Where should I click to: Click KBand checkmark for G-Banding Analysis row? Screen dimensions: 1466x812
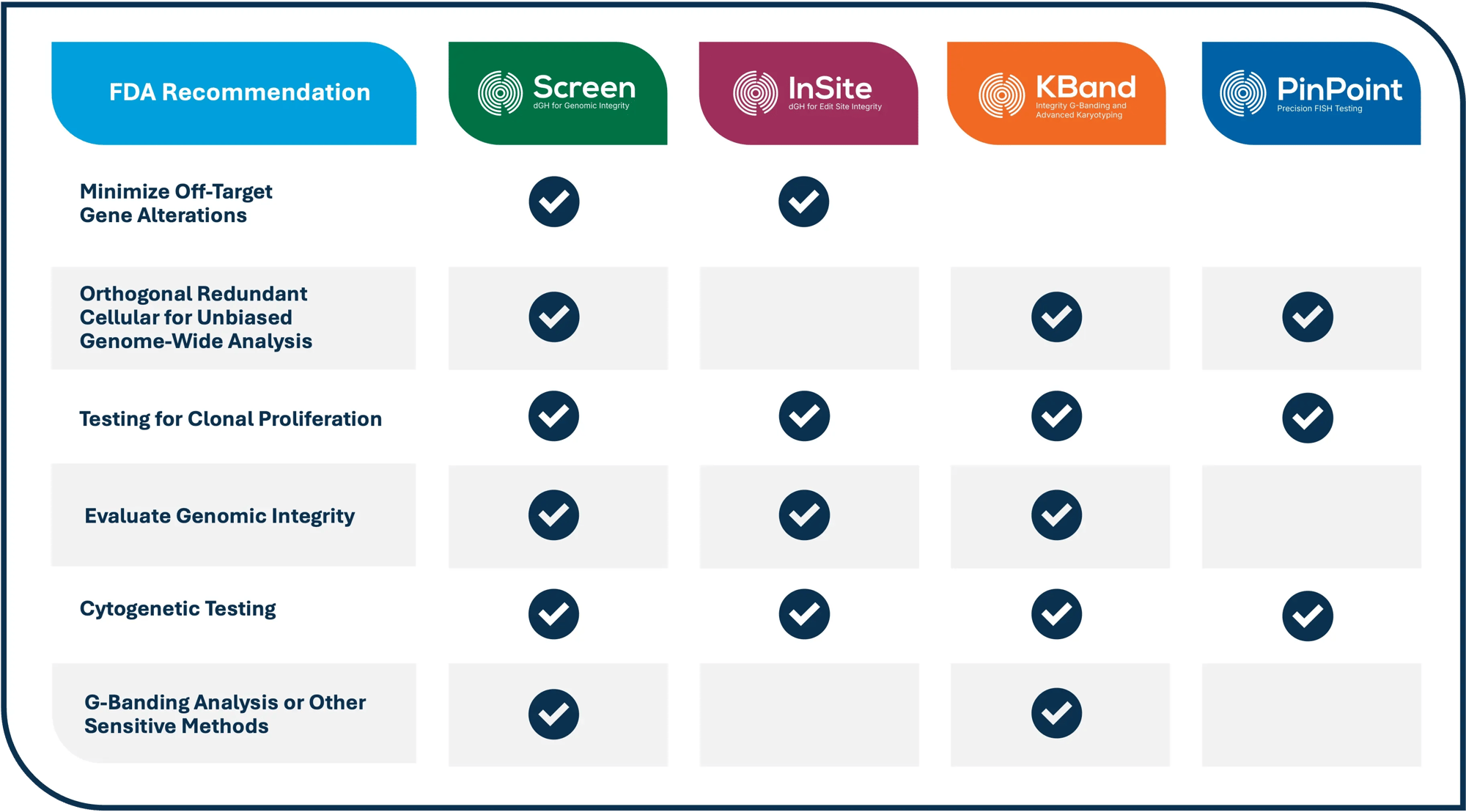pos(1056,713)
